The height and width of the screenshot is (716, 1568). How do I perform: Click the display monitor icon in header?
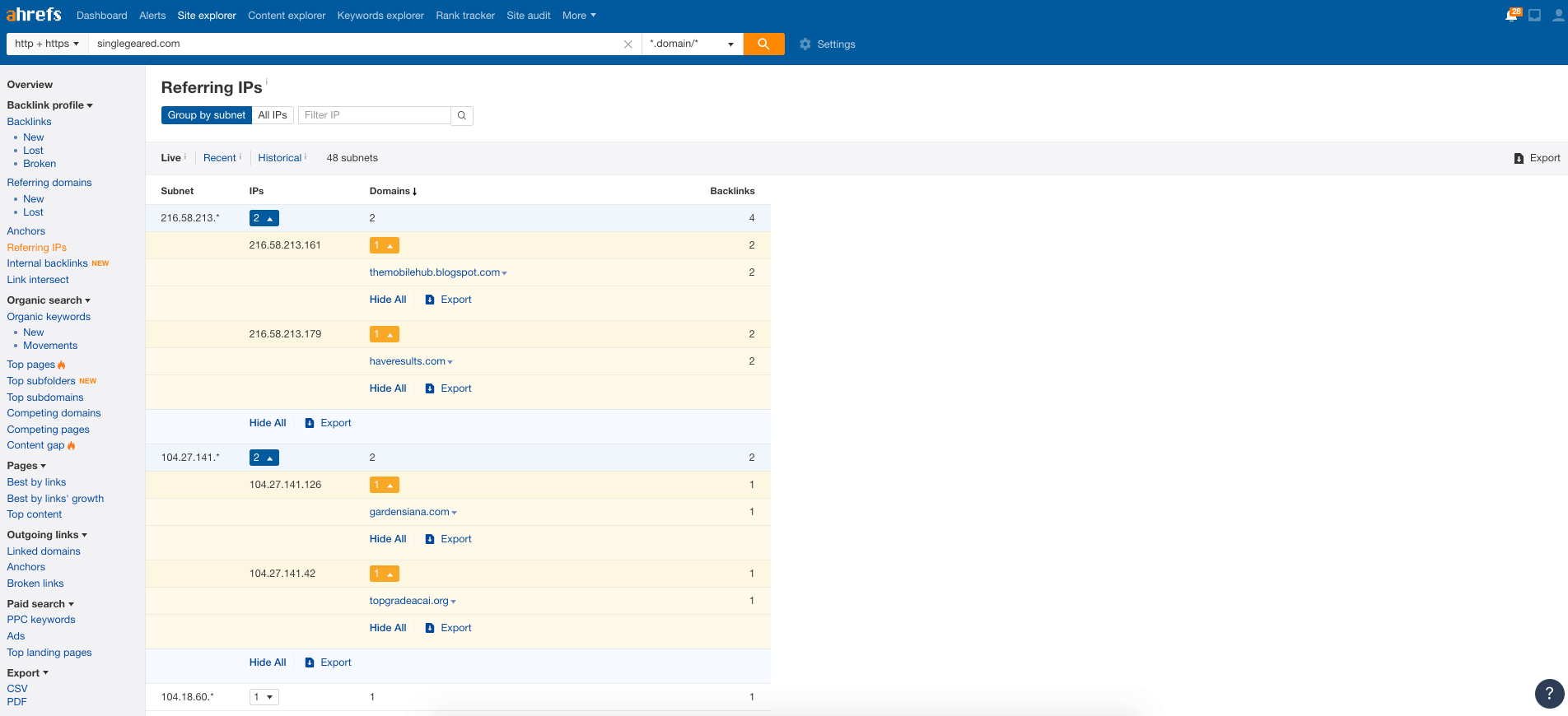[1535, 15]
